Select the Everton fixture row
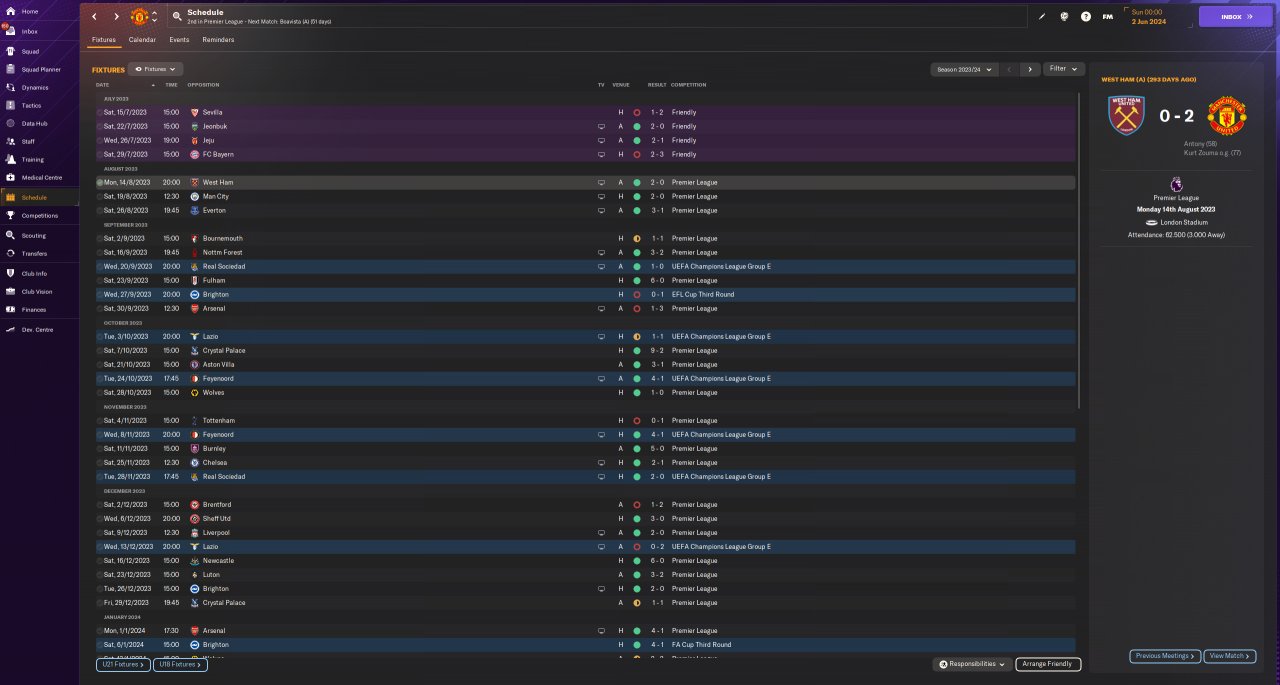Image resolution: width=1280 pixels, height=685 pixels. tap(585, 211)
